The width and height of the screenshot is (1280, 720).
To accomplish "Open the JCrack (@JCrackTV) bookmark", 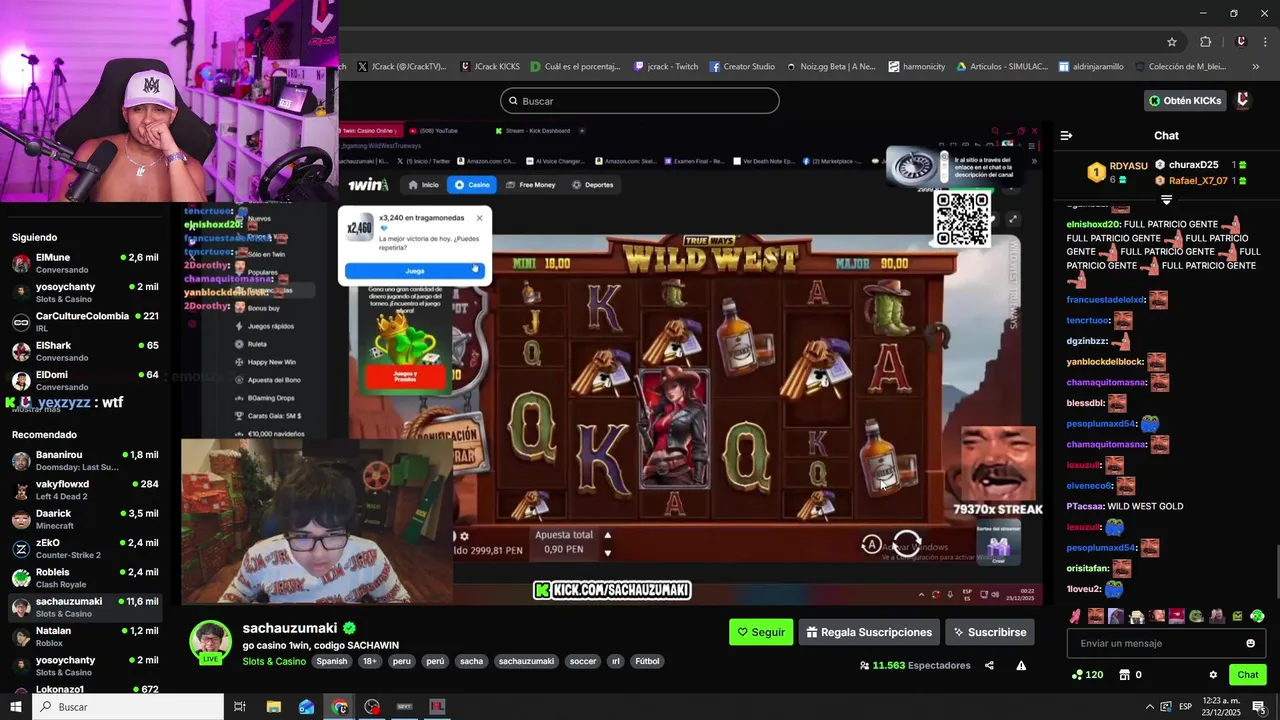I will click(x=401, y=67).
